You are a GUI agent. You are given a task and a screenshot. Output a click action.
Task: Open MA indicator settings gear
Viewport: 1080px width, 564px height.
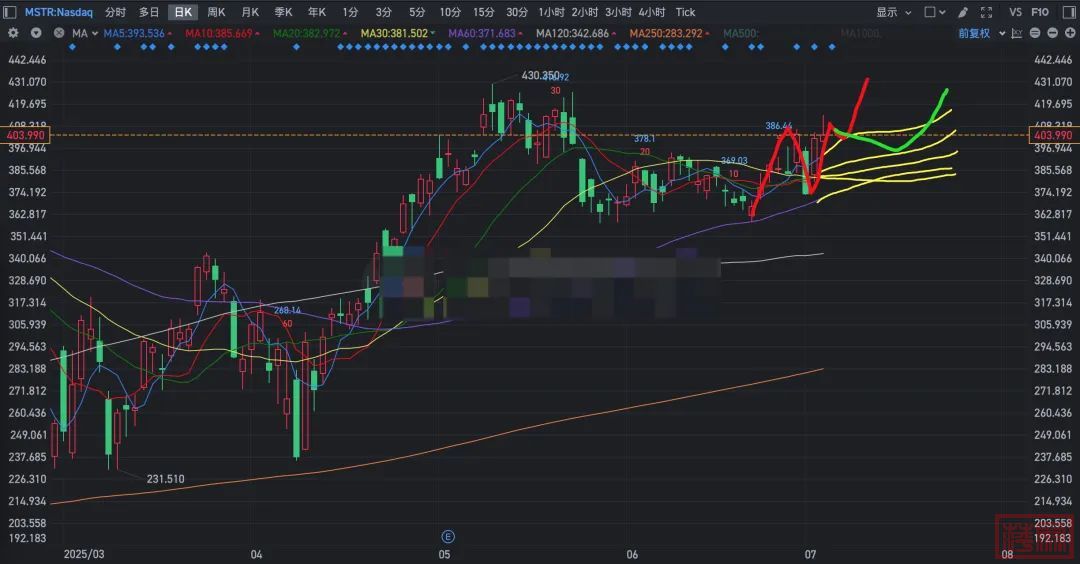click(x=13, y=32)
